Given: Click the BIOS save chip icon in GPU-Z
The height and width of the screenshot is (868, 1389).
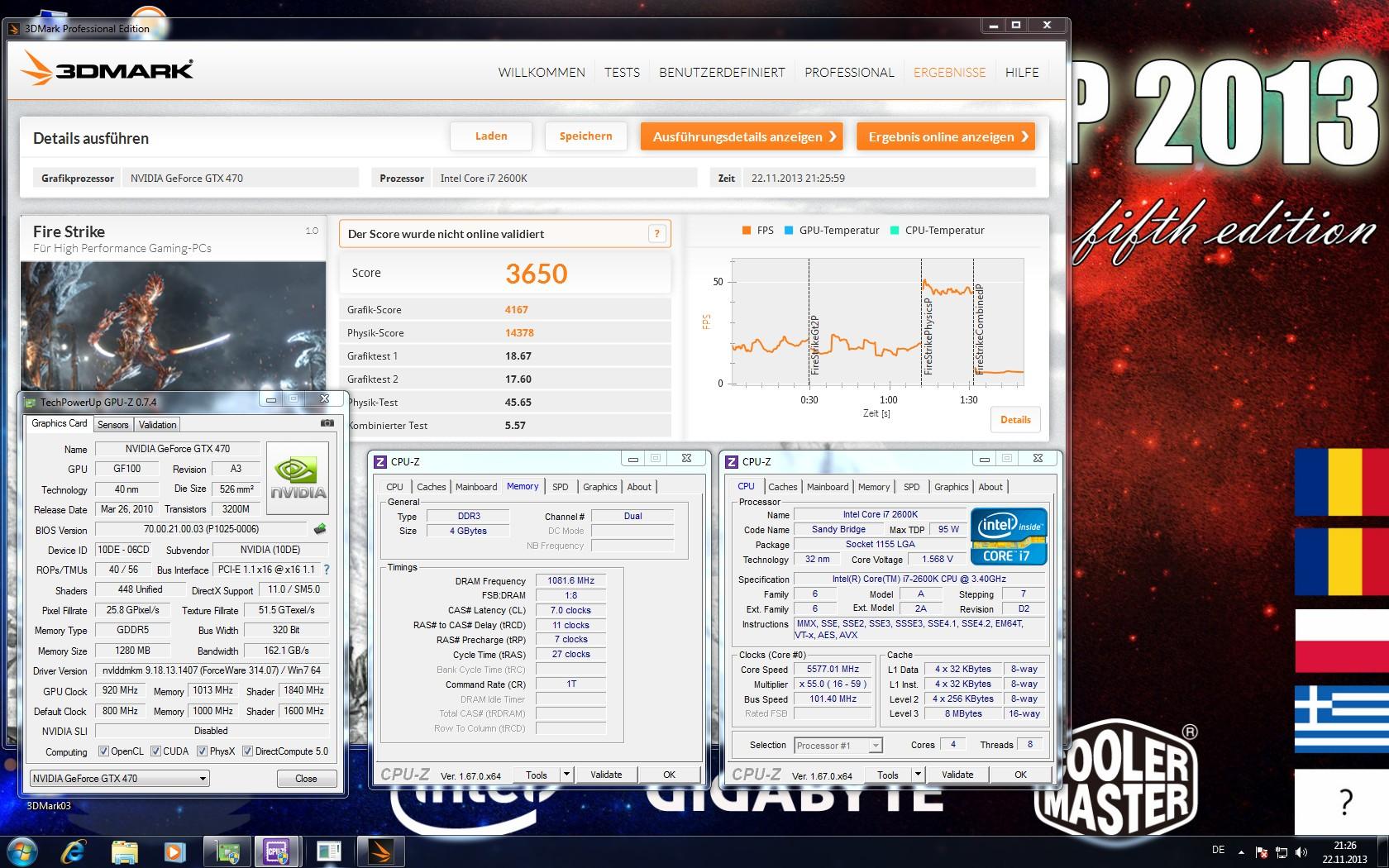Looking at the screenshot, I should [x=320, y=529].
